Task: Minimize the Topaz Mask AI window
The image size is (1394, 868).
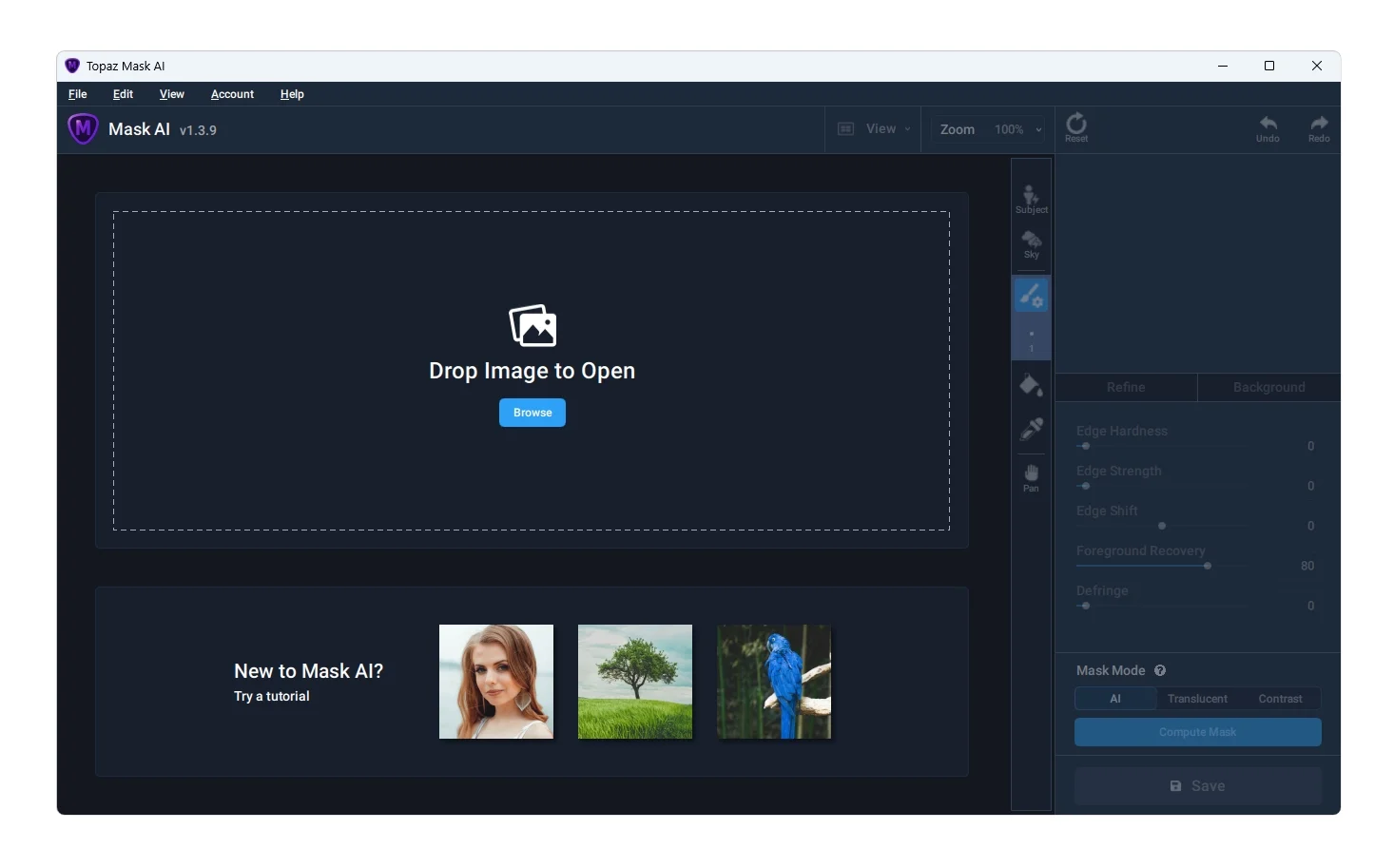Action: 1223,66
